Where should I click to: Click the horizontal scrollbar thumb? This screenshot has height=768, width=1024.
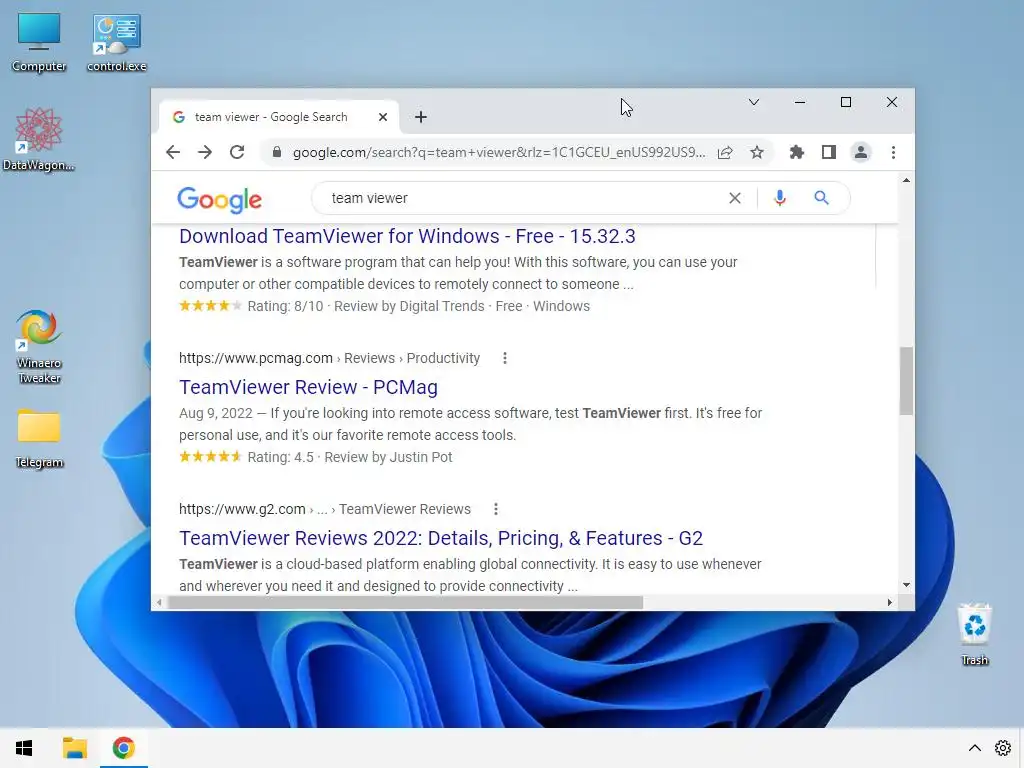[x=405, y=602]
